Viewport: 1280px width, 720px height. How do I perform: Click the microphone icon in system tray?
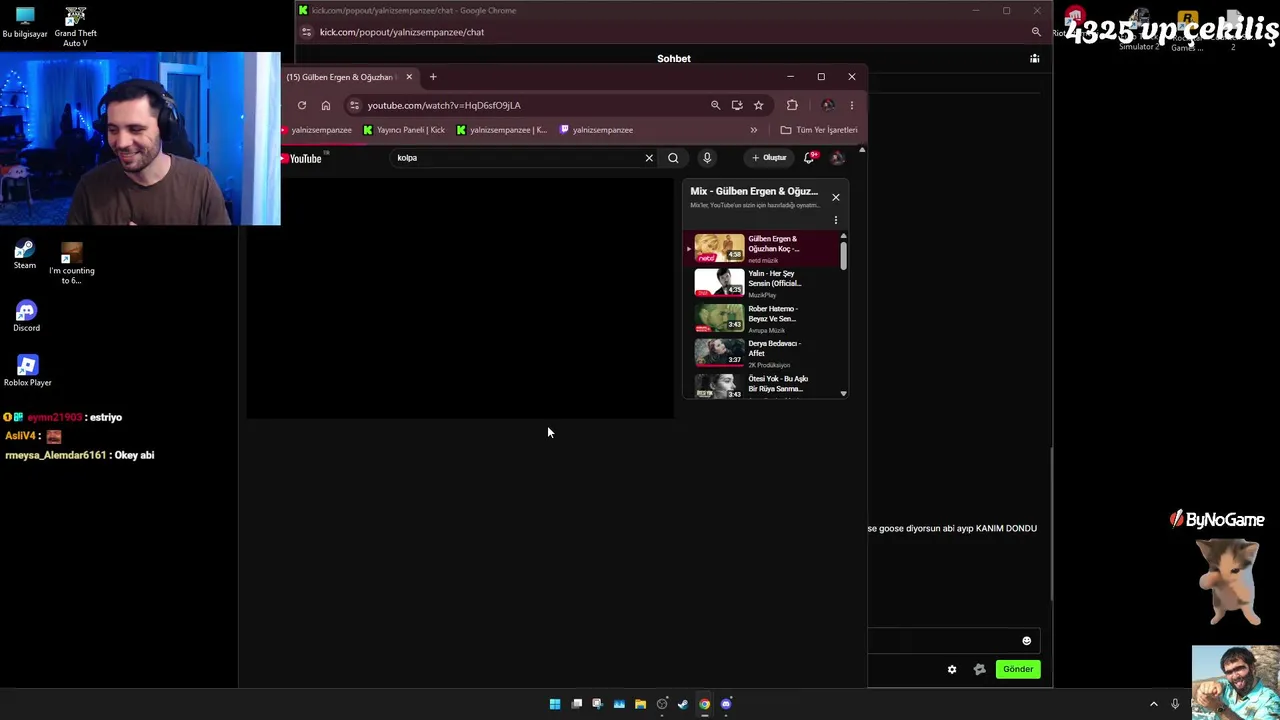1175,704
